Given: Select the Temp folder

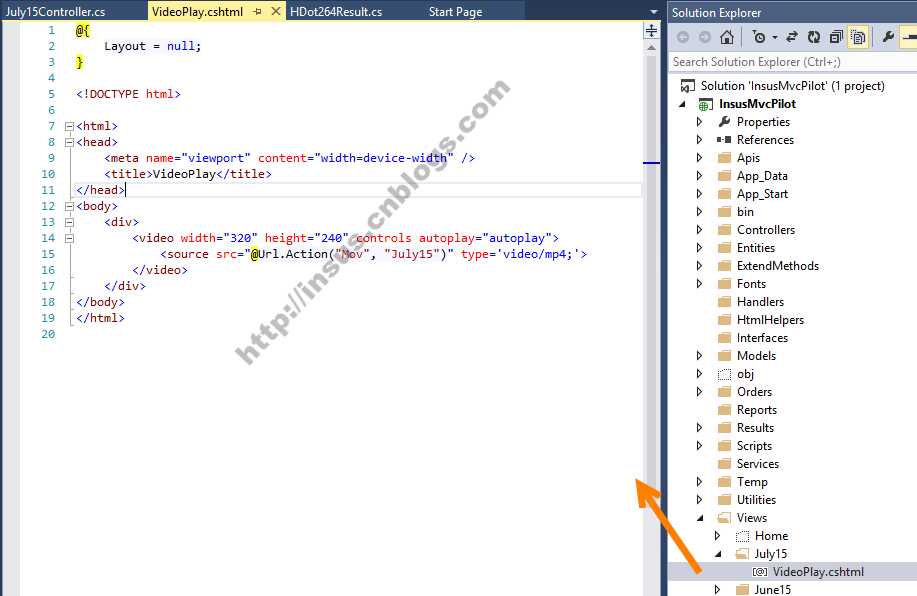Looking at the screenshot, I should tap(752, 482).
